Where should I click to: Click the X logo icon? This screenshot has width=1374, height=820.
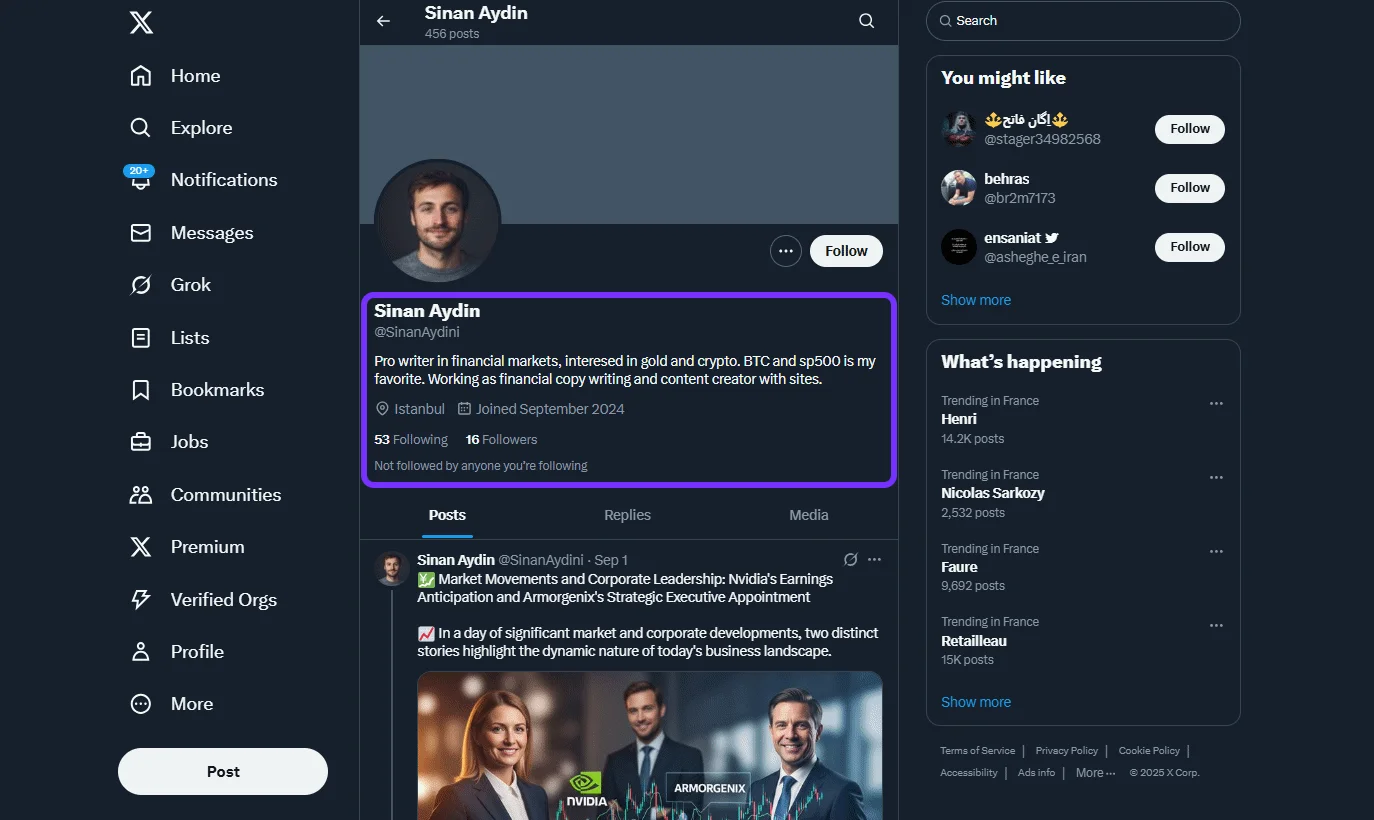pyautogui.click(x=141, y=23)
